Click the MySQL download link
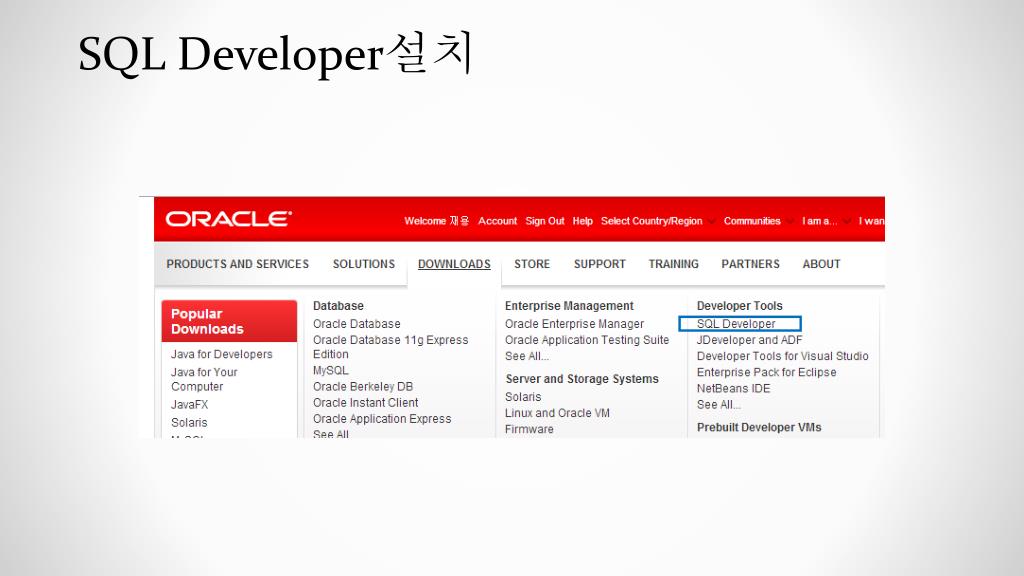This screenshot has height=576, width=1024. 330,370
